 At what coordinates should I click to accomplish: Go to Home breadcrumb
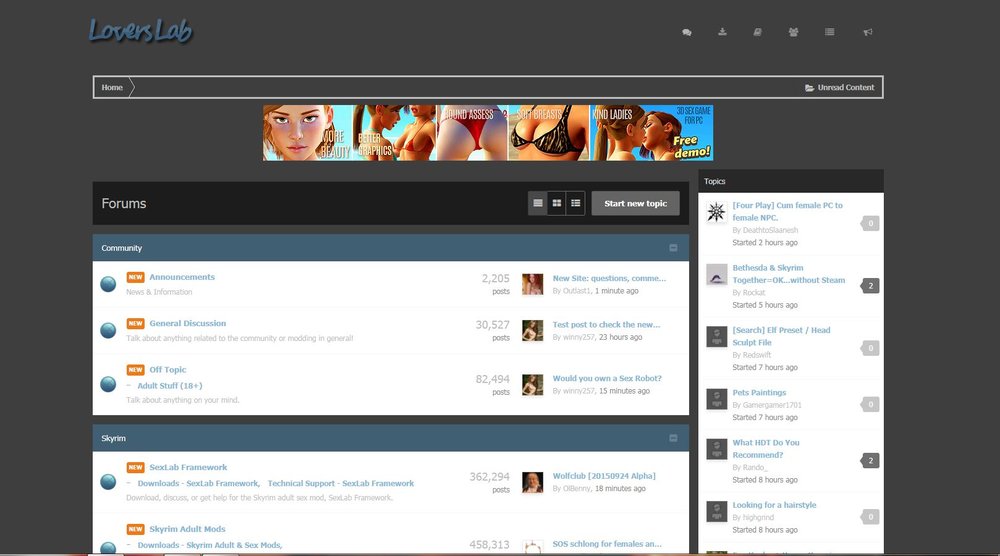112,87
